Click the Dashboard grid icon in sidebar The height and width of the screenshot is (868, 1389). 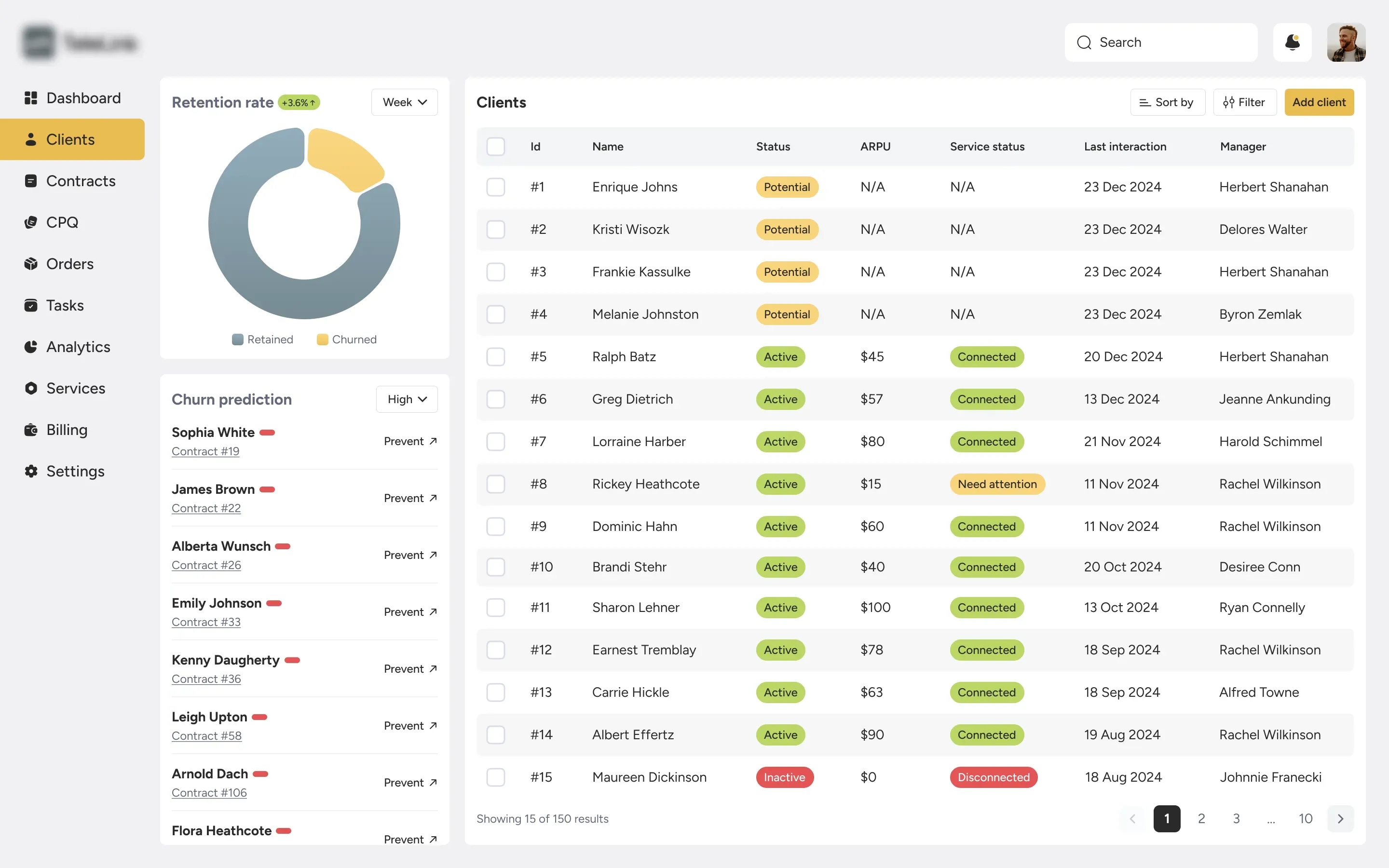[31, 98]
